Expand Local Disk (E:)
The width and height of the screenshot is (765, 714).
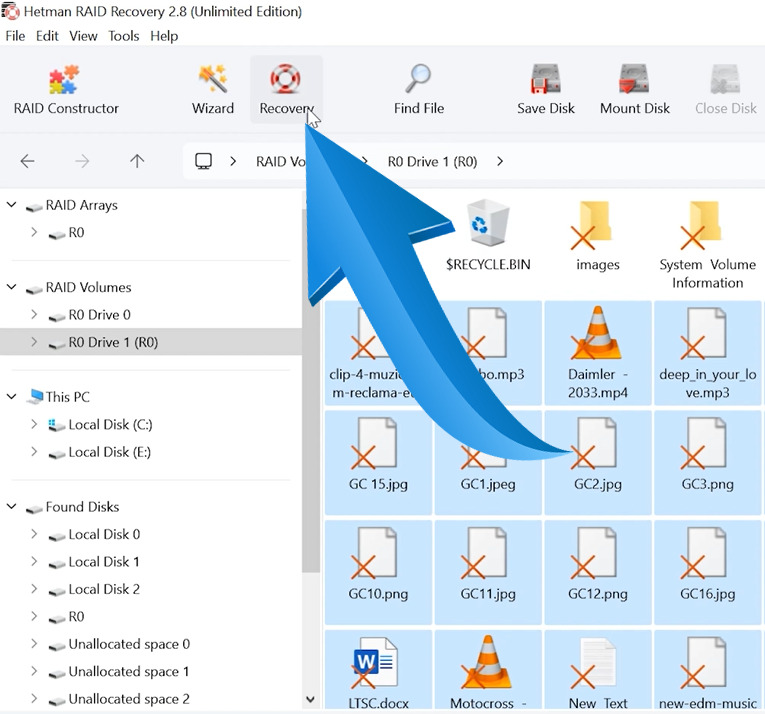[34, 451]
